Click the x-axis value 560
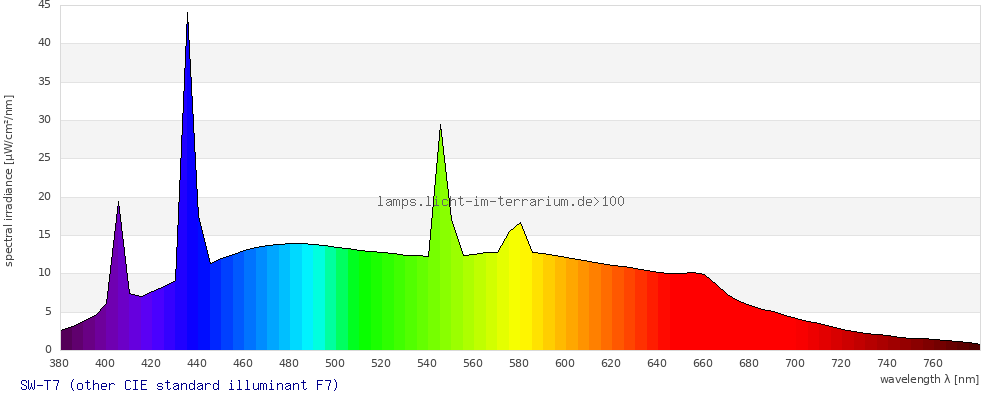This screenshot has height=400, width=1000. click(x=473, y=364)
